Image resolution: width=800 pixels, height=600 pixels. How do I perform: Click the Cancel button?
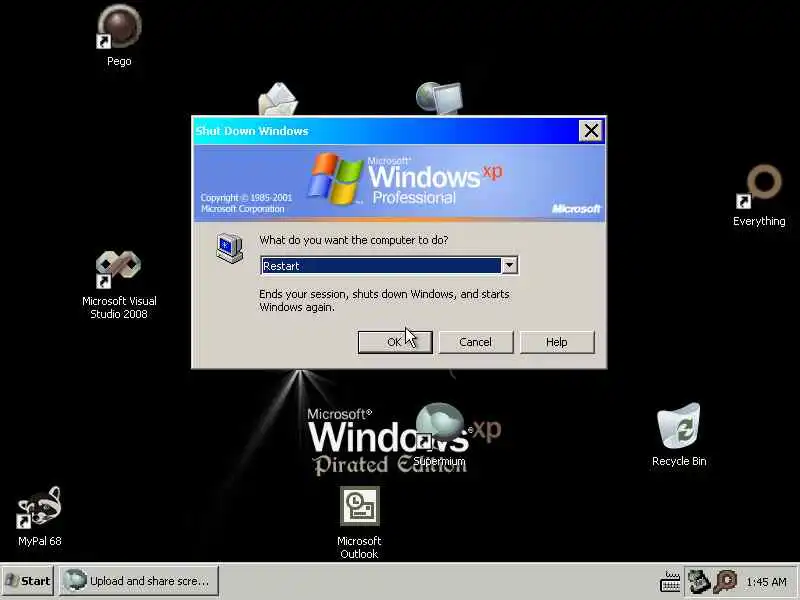(x=476, y=342)
